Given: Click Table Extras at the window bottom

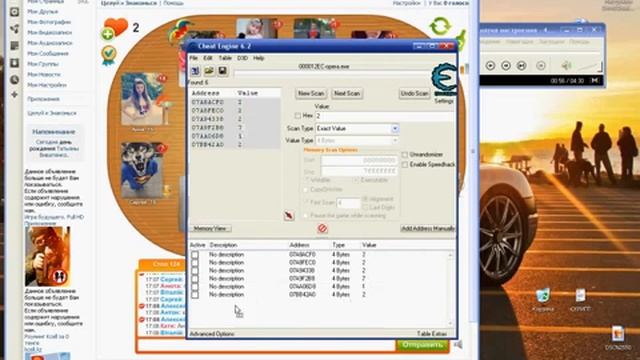Looking at the screenshot, I should click(431, 334).
